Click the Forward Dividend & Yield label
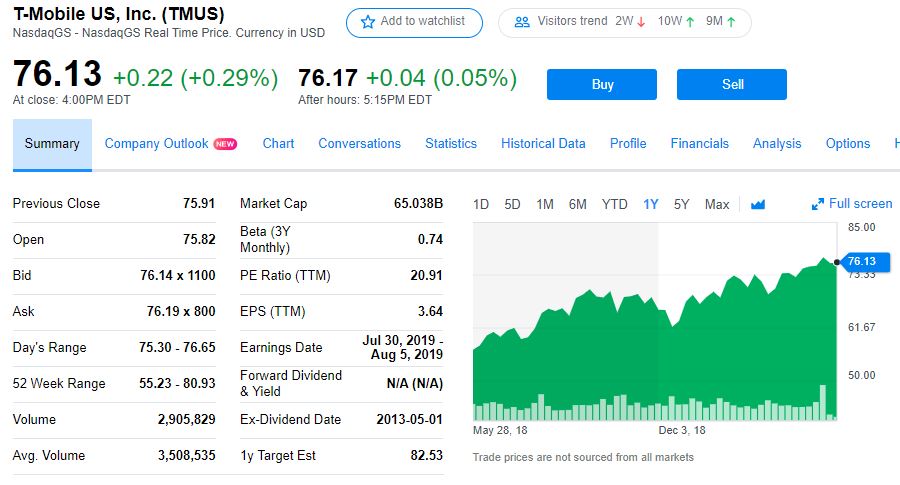Screen dimensions: 900x485 point(291,383)
